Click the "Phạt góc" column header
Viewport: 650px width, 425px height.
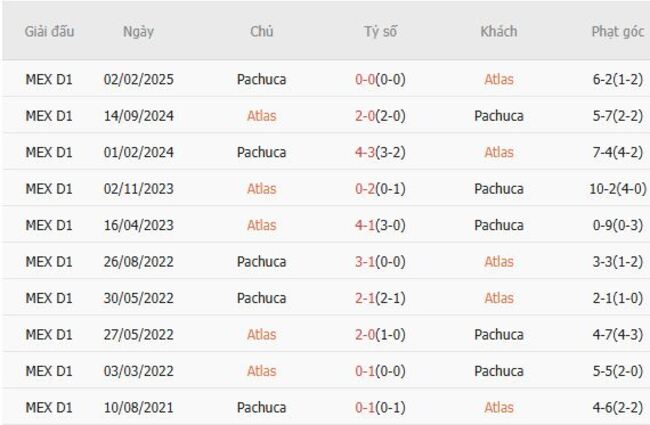617,31
